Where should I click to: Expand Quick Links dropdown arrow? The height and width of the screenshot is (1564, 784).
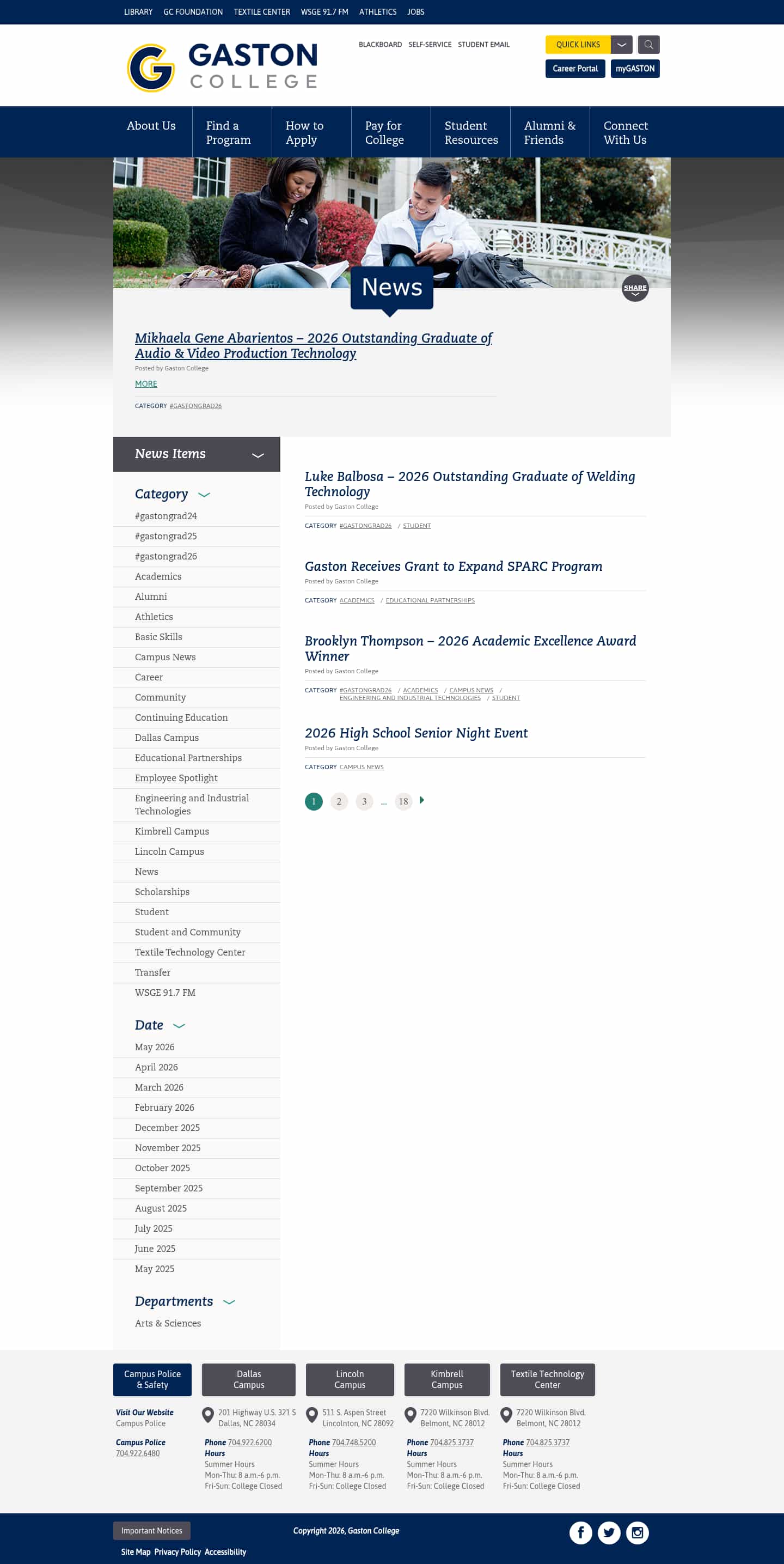pos(621,44)
